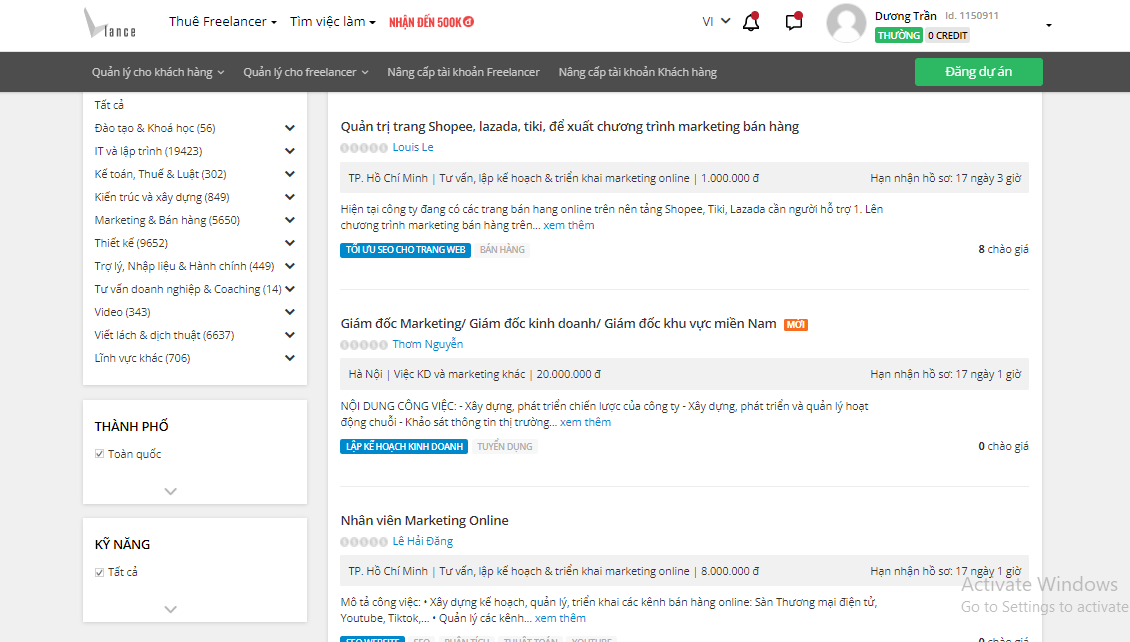
Task: Open the account dropdown arrow near Dương Trần
Action: tap(1048, 25)
